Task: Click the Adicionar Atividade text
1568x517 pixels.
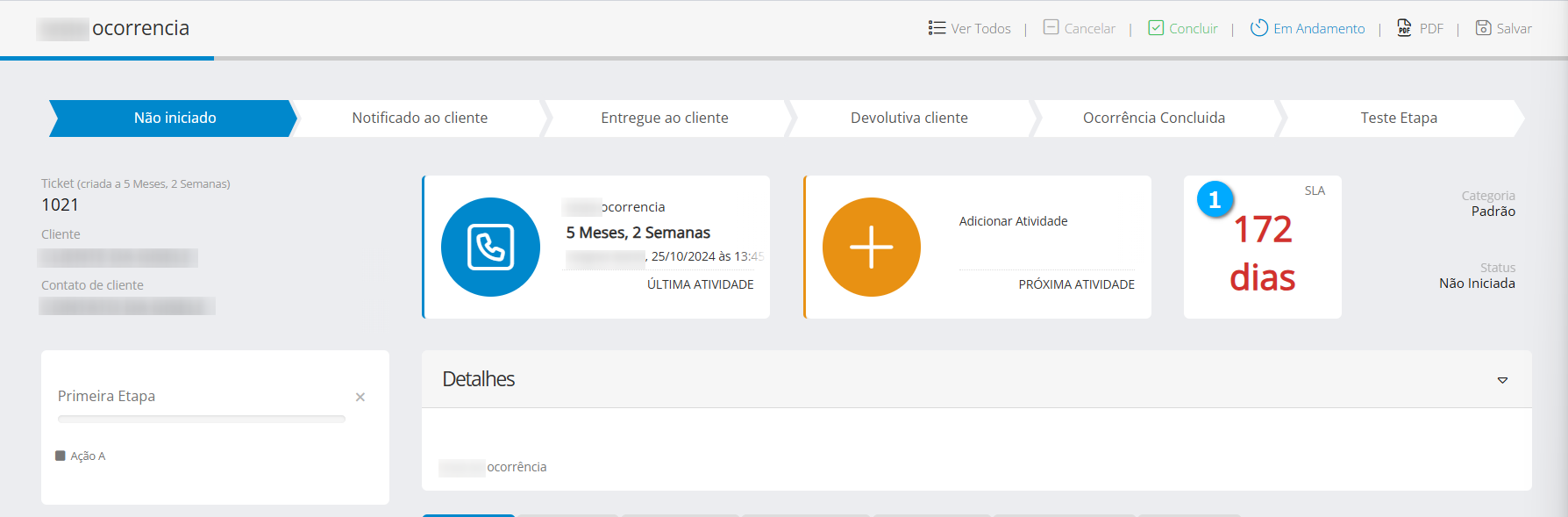Action: click(x=1013, y=221)
